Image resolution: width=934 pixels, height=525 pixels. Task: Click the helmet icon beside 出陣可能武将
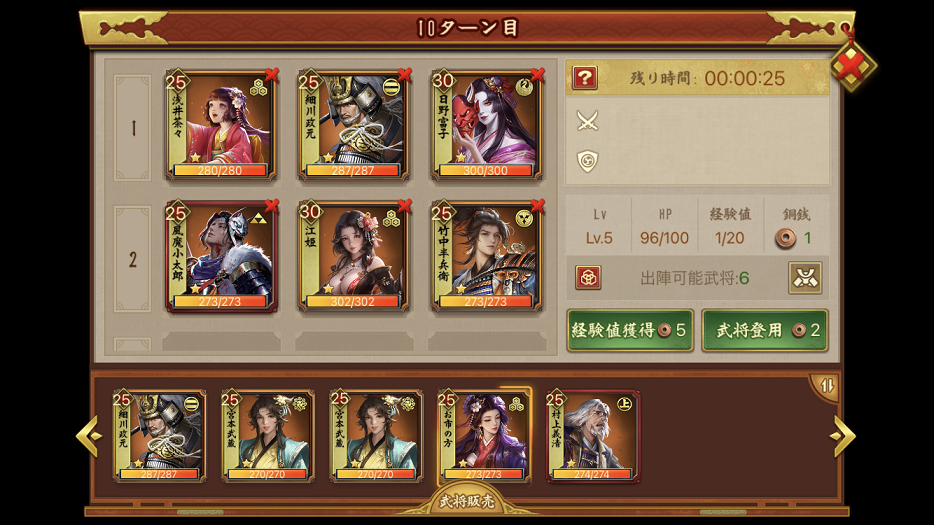[x=805, y=278]
